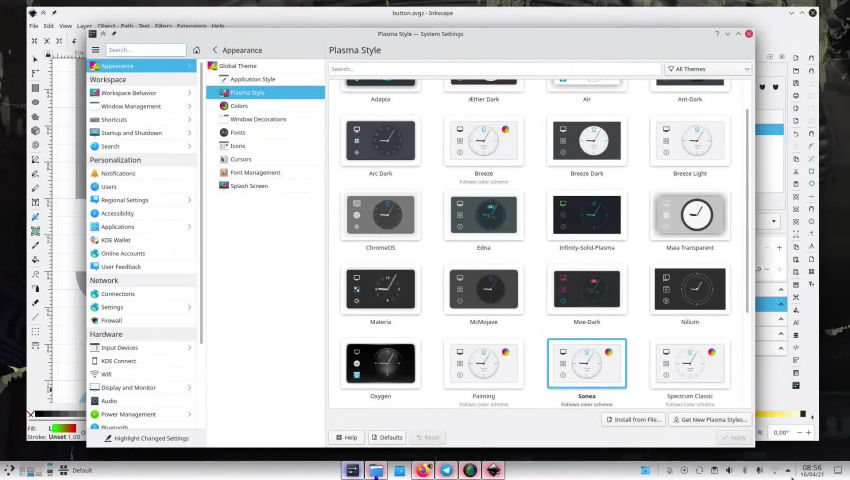Open Colors page
This screenshot has height=480, width=850.
pyautogui.click(x=266, y=106)
